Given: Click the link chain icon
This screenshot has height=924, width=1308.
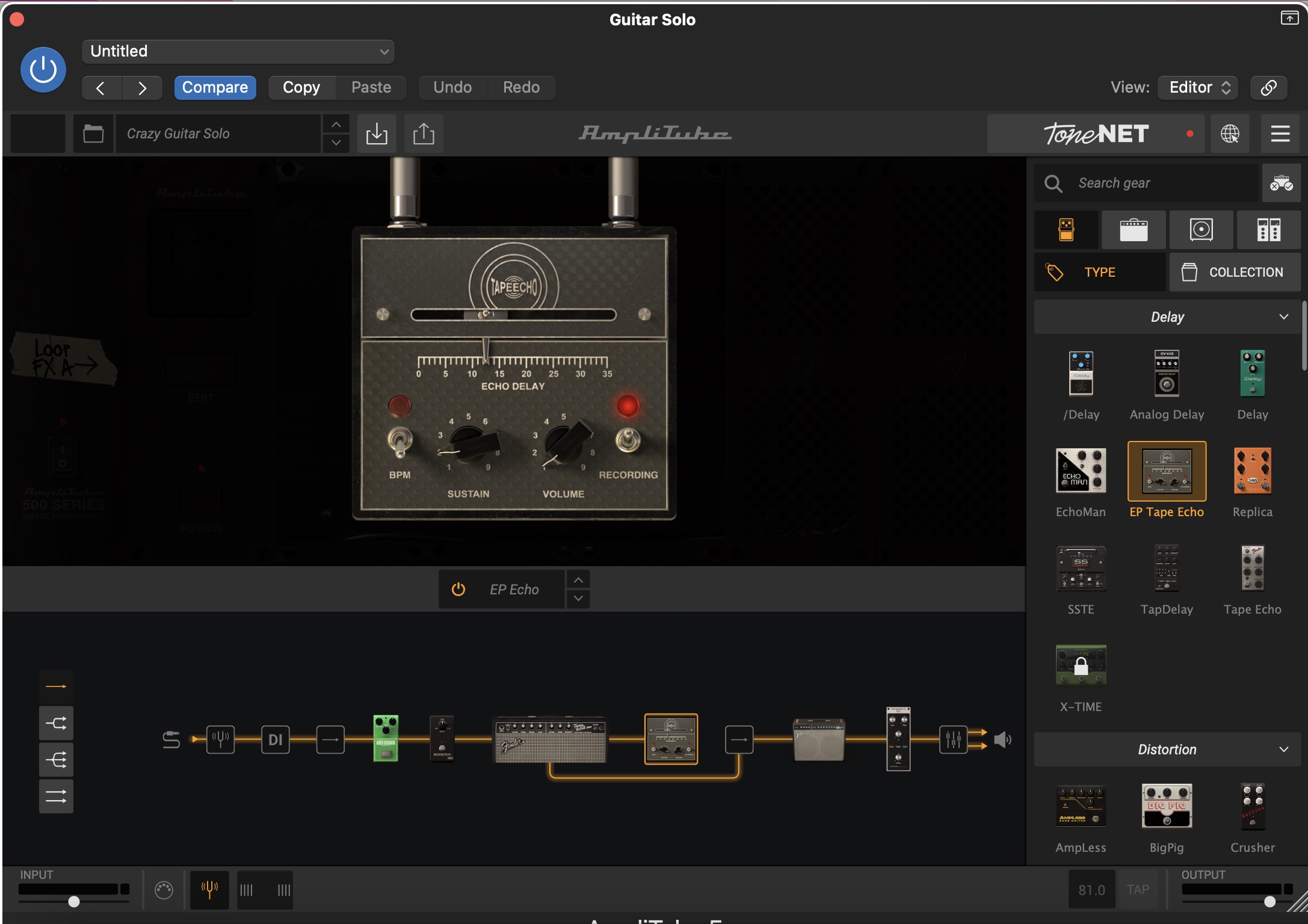Looking at the screenshot, I should (x=1268, y=88).
